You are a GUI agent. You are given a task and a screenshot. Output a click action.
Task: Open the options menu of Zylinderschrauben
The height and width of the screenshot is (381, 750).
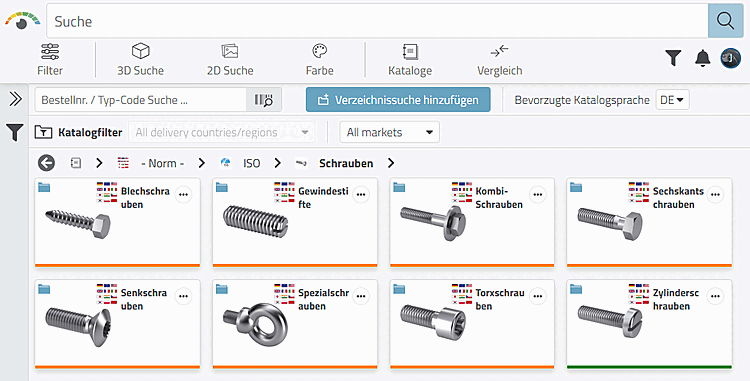click(x=715, y=296)
